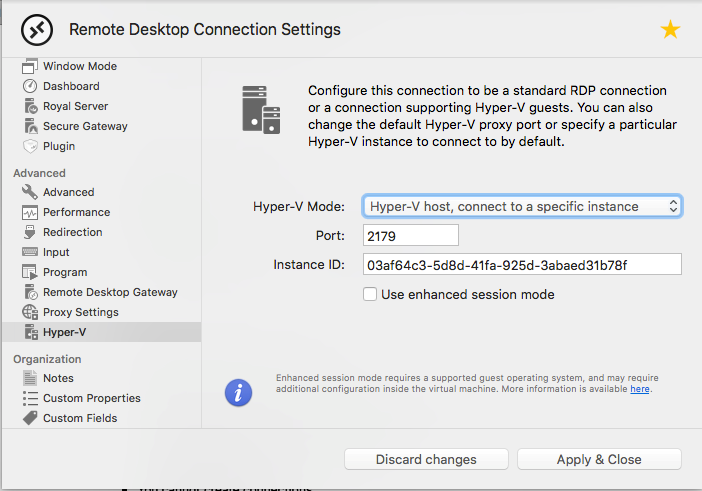Viewport: 702px width, 491px height.
Task: Click into the Port field
Action: coord(411,235)
